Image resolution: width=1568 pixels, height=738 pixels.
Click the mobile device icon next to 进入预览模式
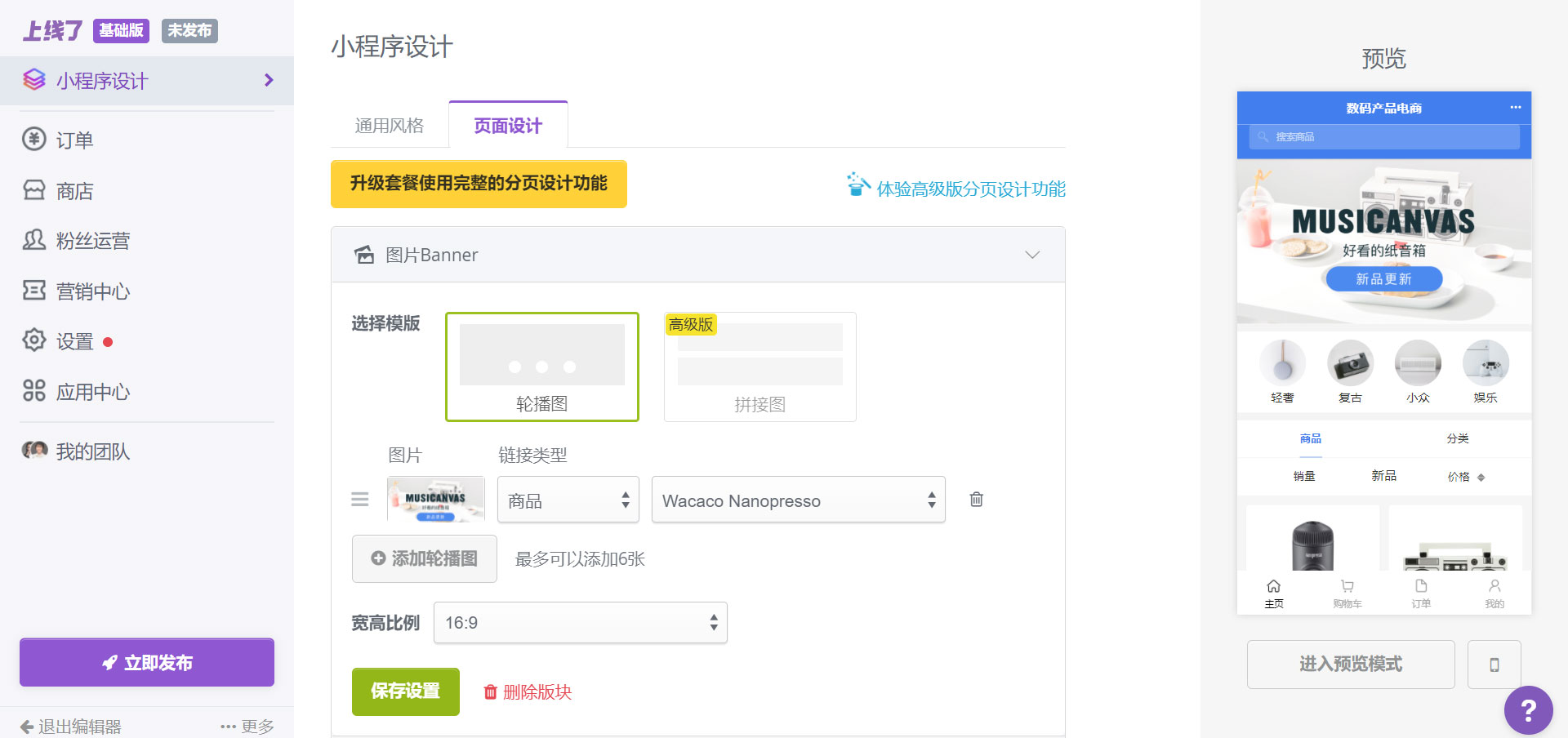click(1494, 664)
